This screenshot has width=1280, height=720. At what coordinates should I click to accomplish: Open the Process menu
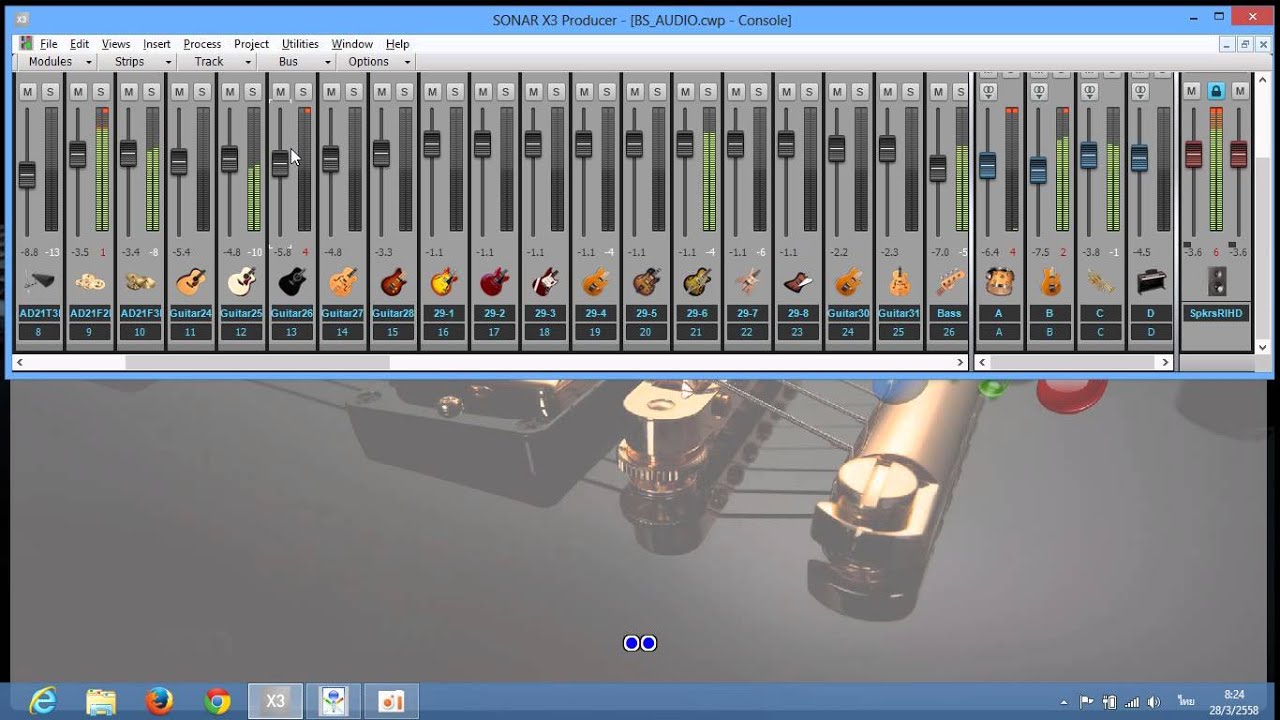point(202,44)
